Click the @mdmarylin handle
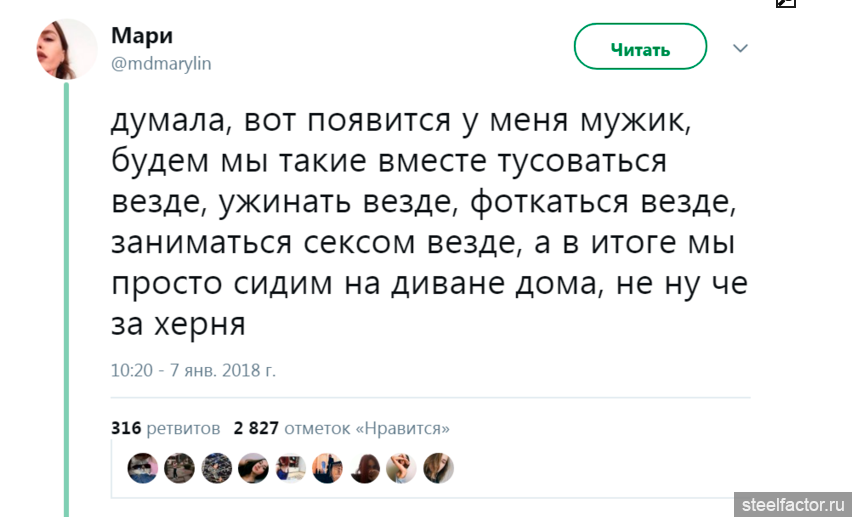 [x=160, y=63]
